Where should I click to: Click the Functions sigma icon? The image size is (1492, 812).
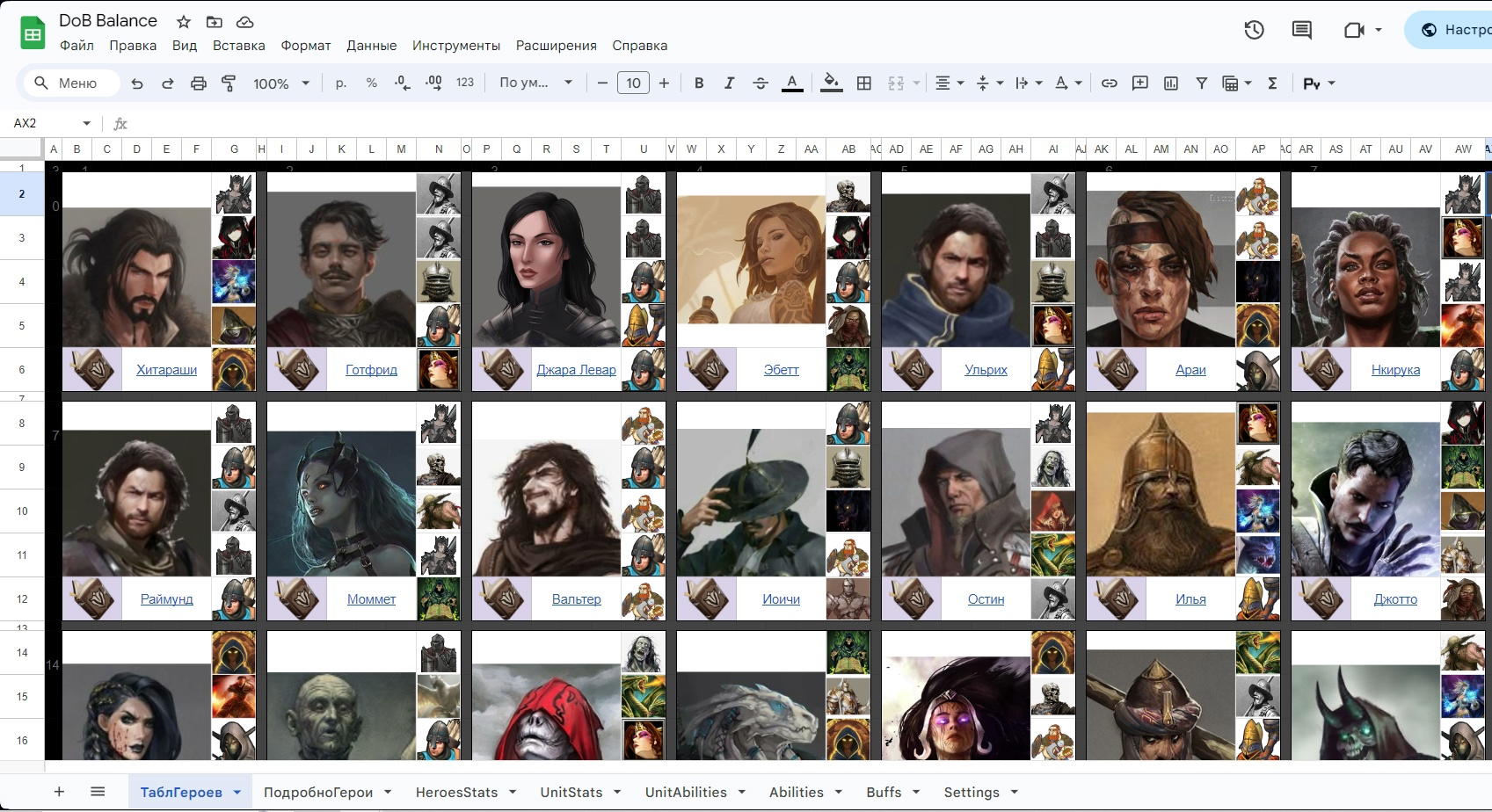1272,83
